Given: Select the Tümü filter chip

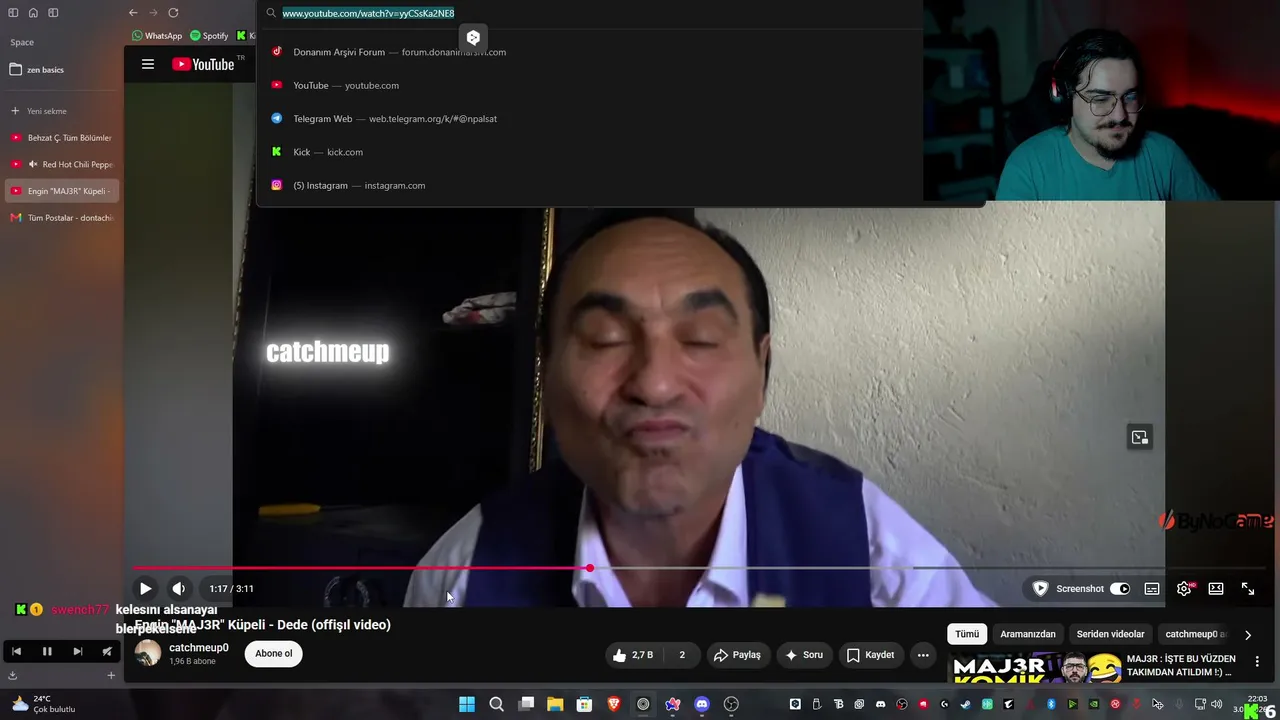Looking at the screenshot, I should pyautogui.click(x=967, y=634).
